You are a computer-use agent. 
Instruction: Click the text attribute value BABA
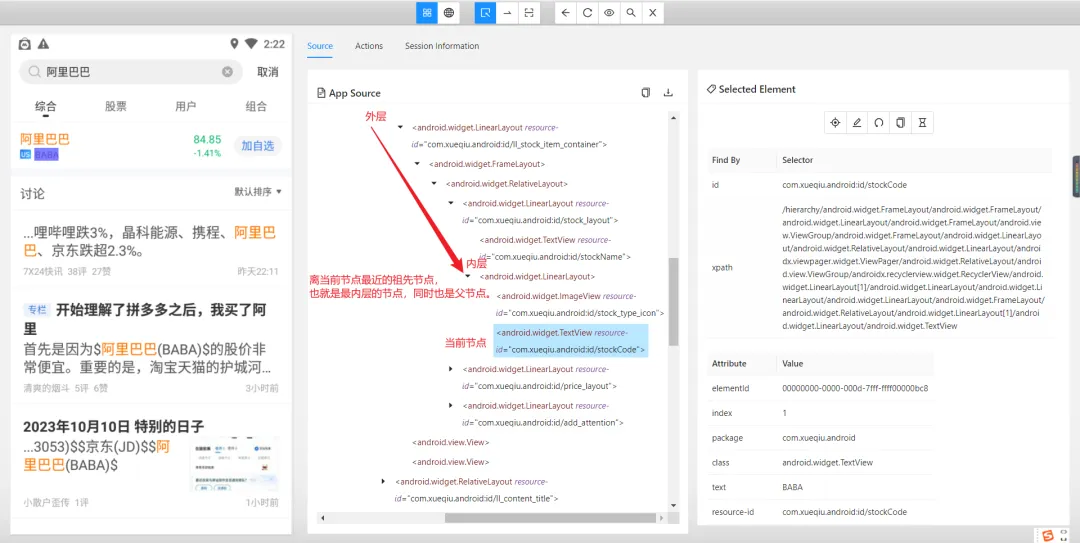[x=792, y=487]
